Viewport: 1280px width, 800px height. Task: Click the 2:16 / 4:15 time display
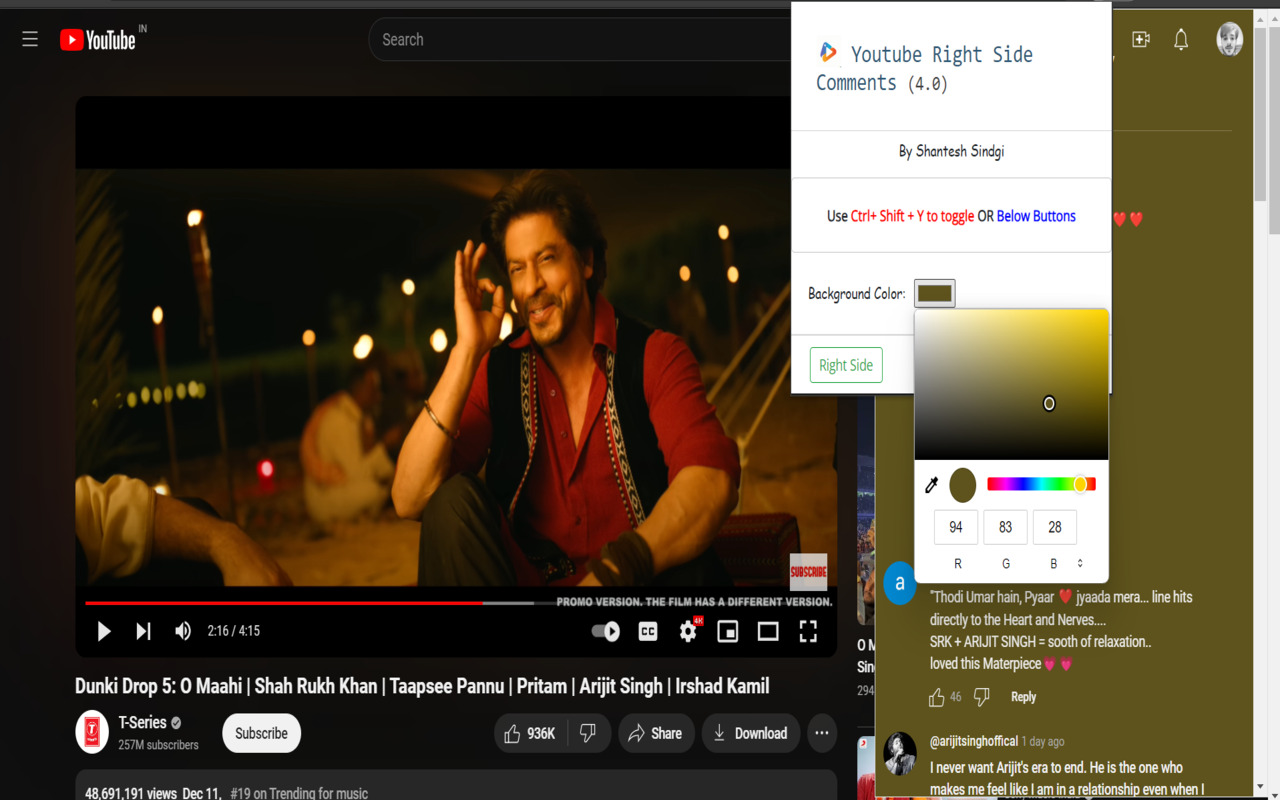pyautogui.click(x=233, y=631)
